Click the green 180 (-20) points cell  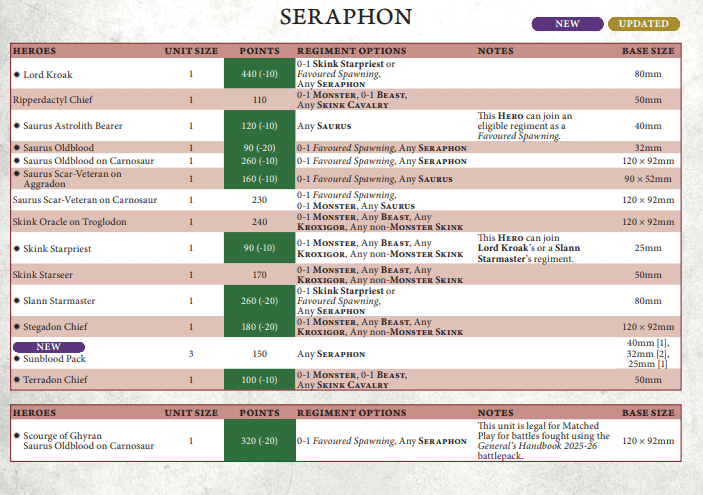260,326
